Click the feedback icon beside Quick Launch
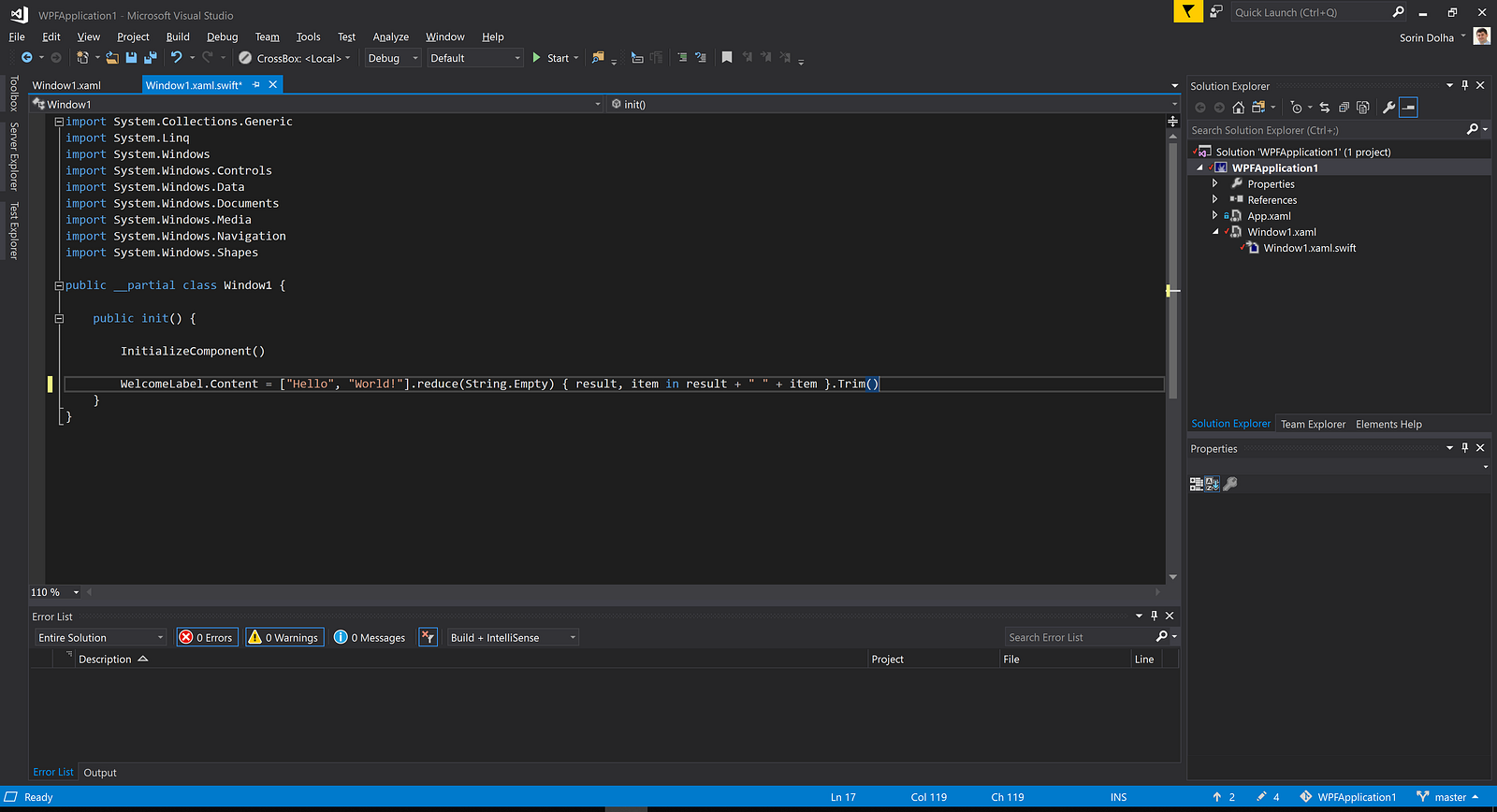The width and height of the screenshot is (1497, 812). pyautogui.click(x=1215, y=12)
